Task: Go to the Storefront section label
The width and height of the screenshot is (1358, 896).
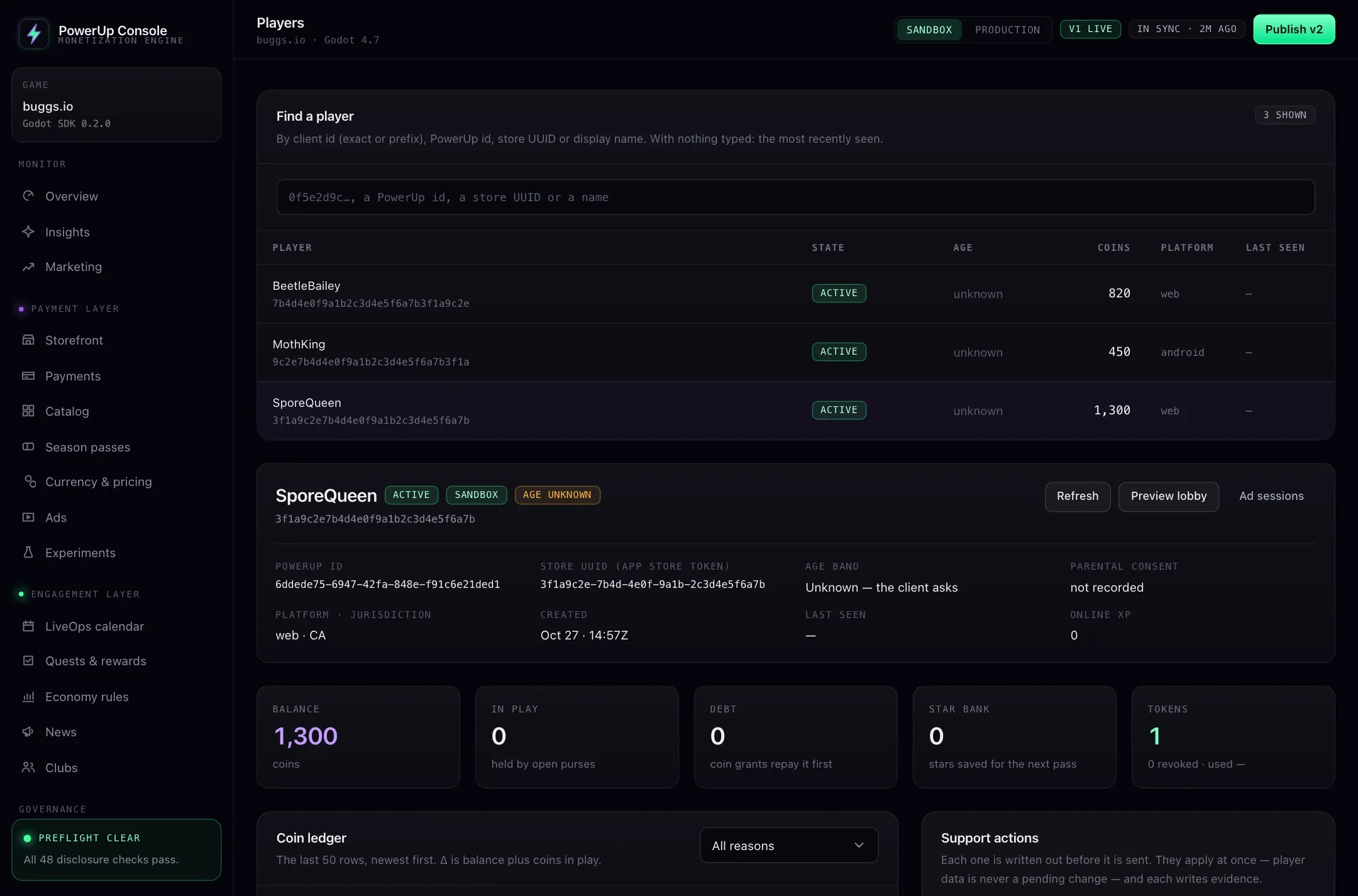Action: pyautogui.click(x=74, y=340)
